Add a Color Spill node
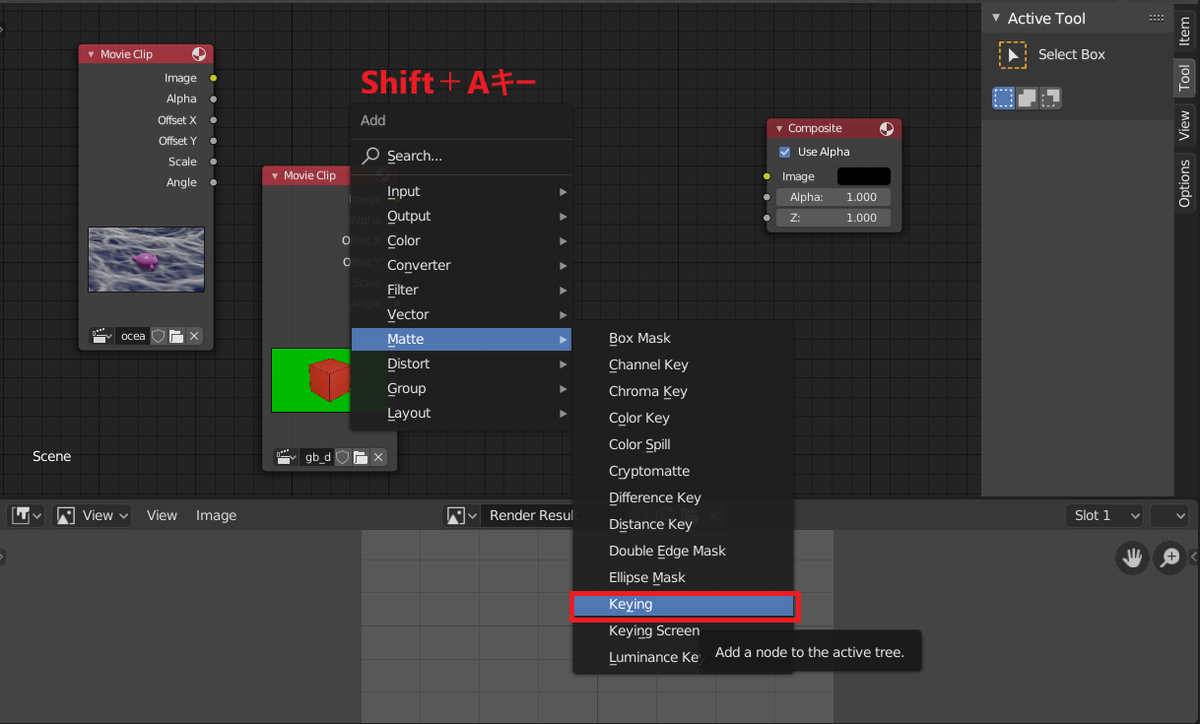1200x724 pixels. (683, 444)
